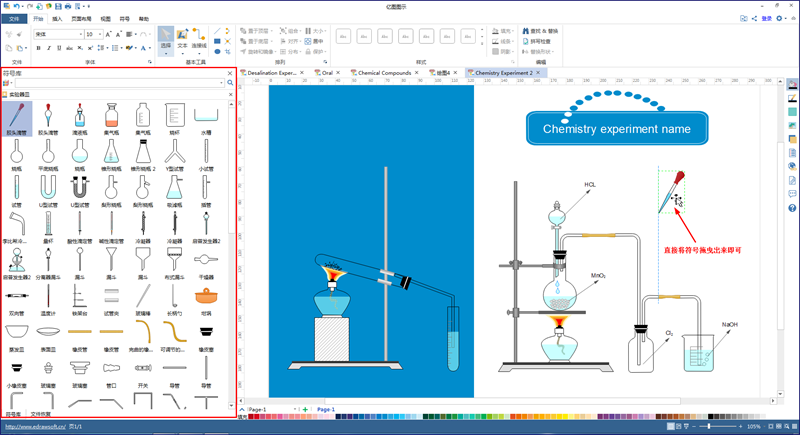Select the thermometer (温度计) symbol
Image resolution: width=800 pixels, height=435 pixels.
[x=48, y=296]
